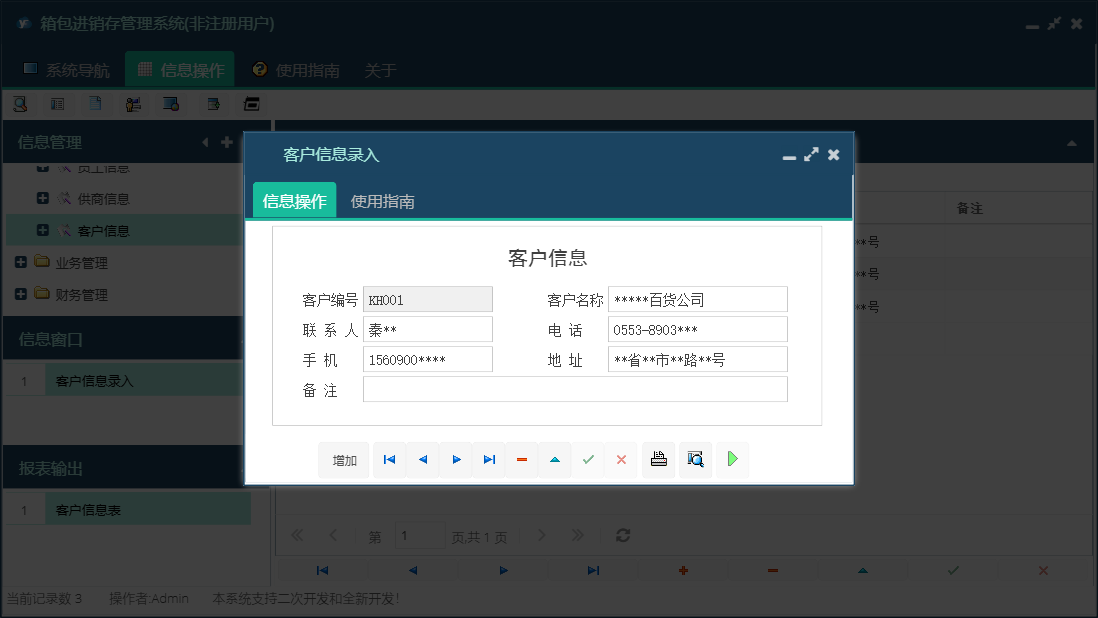Open the 信息操作 menu
The image size is (1098, 618).
(x=179, y=70)
